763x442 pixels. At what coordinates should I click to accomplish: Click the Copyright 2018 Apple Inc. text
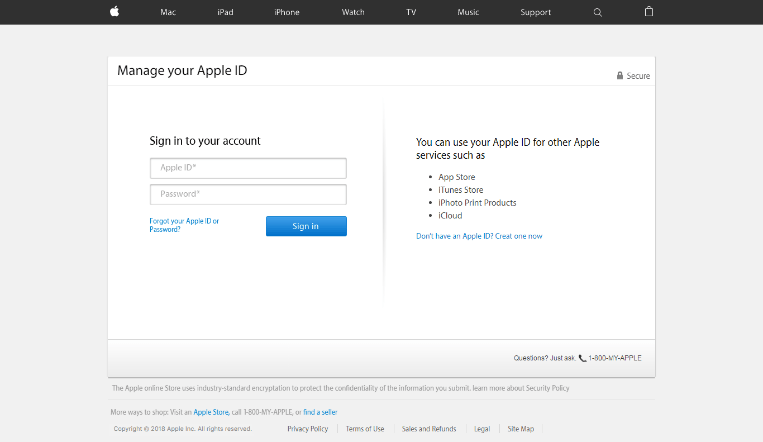point(182,429)
